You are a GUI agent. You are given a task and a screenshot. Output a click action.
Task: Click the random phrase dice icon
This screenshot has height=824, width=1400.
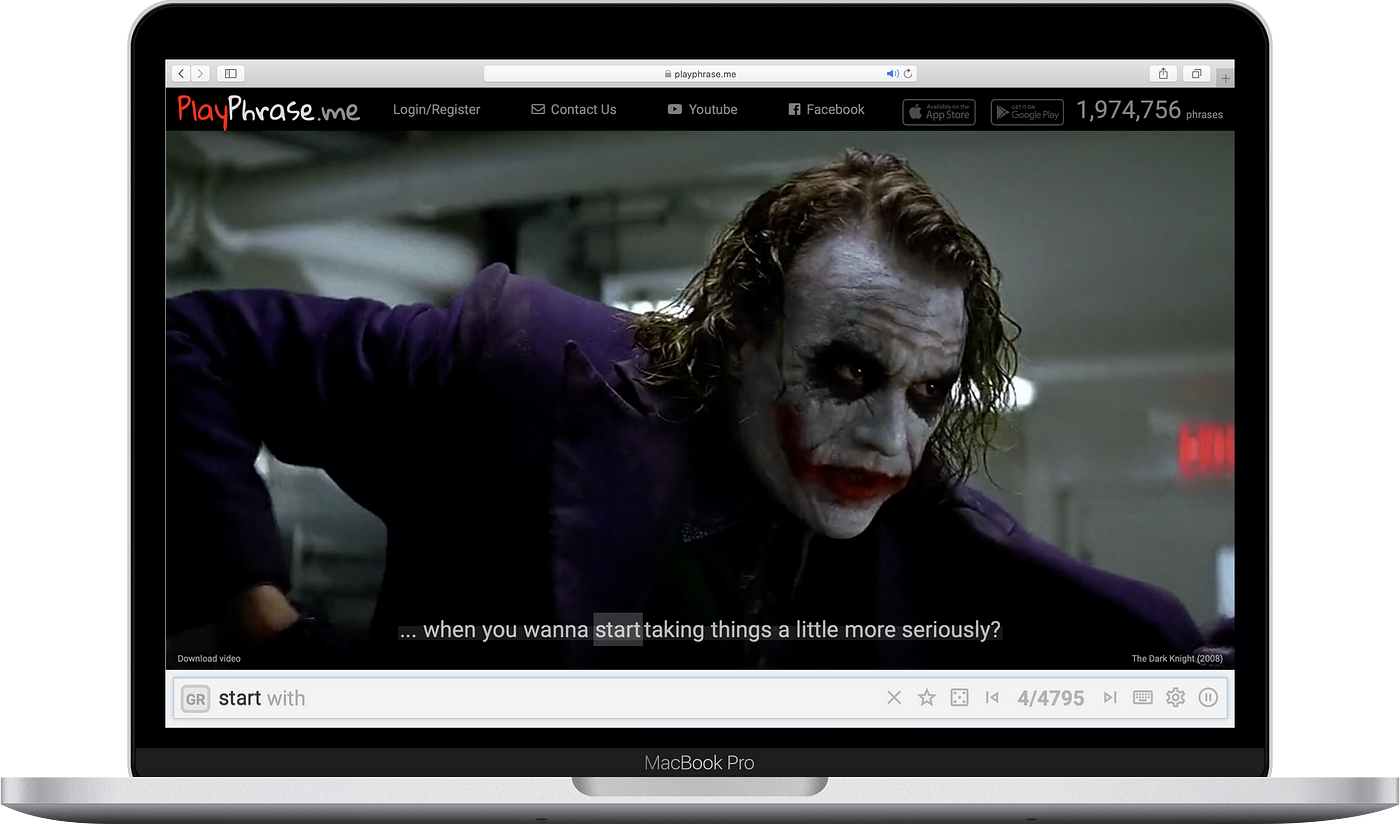tap(959, 698)
